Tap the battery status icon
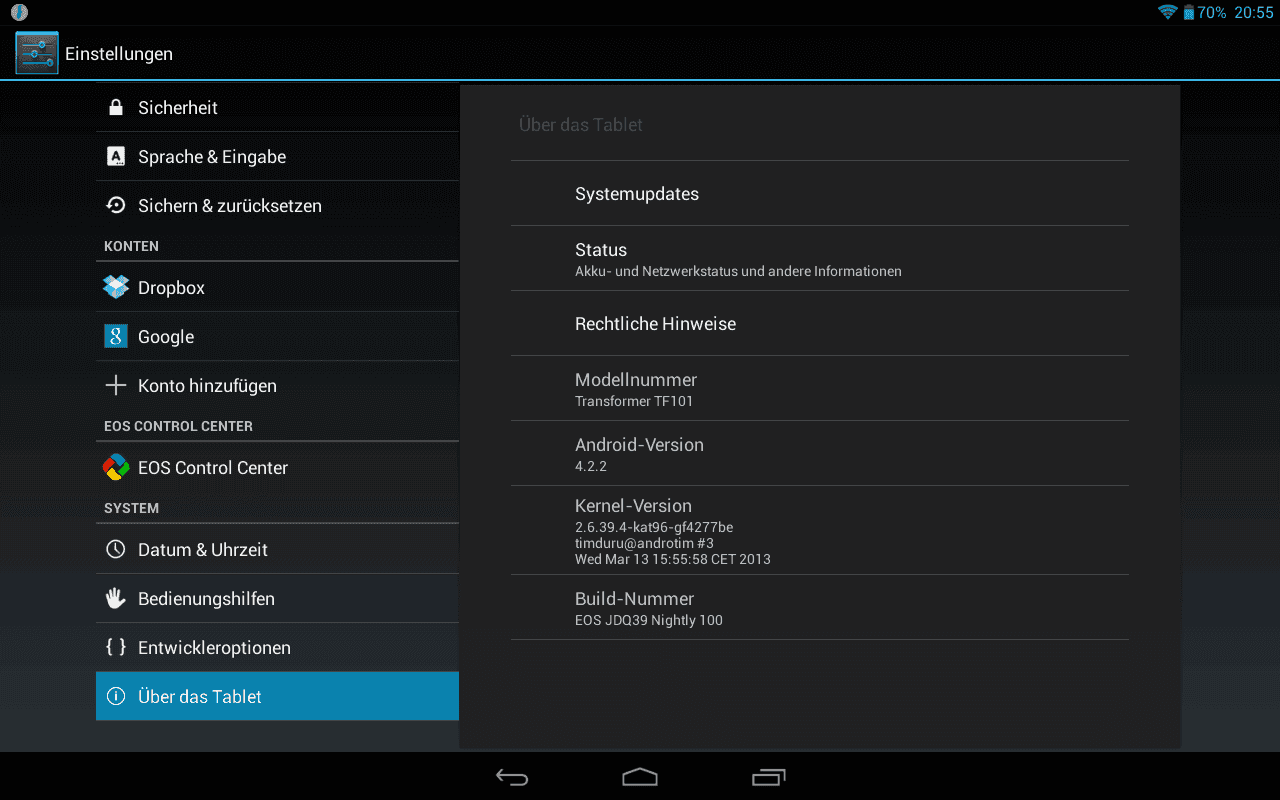 click(x=1189, y=13)
